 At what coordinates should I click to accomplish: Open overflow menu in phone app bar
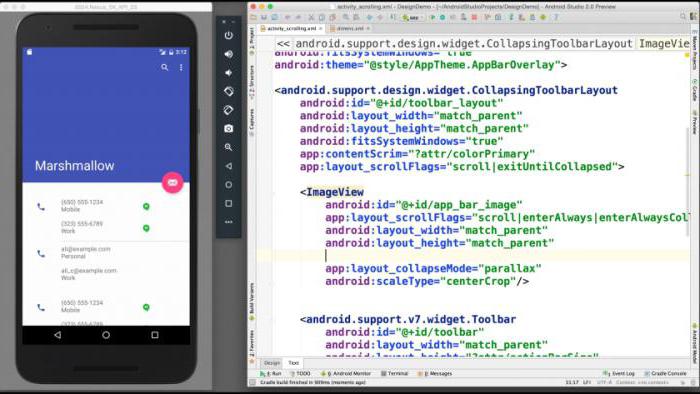tap(181, 67)
